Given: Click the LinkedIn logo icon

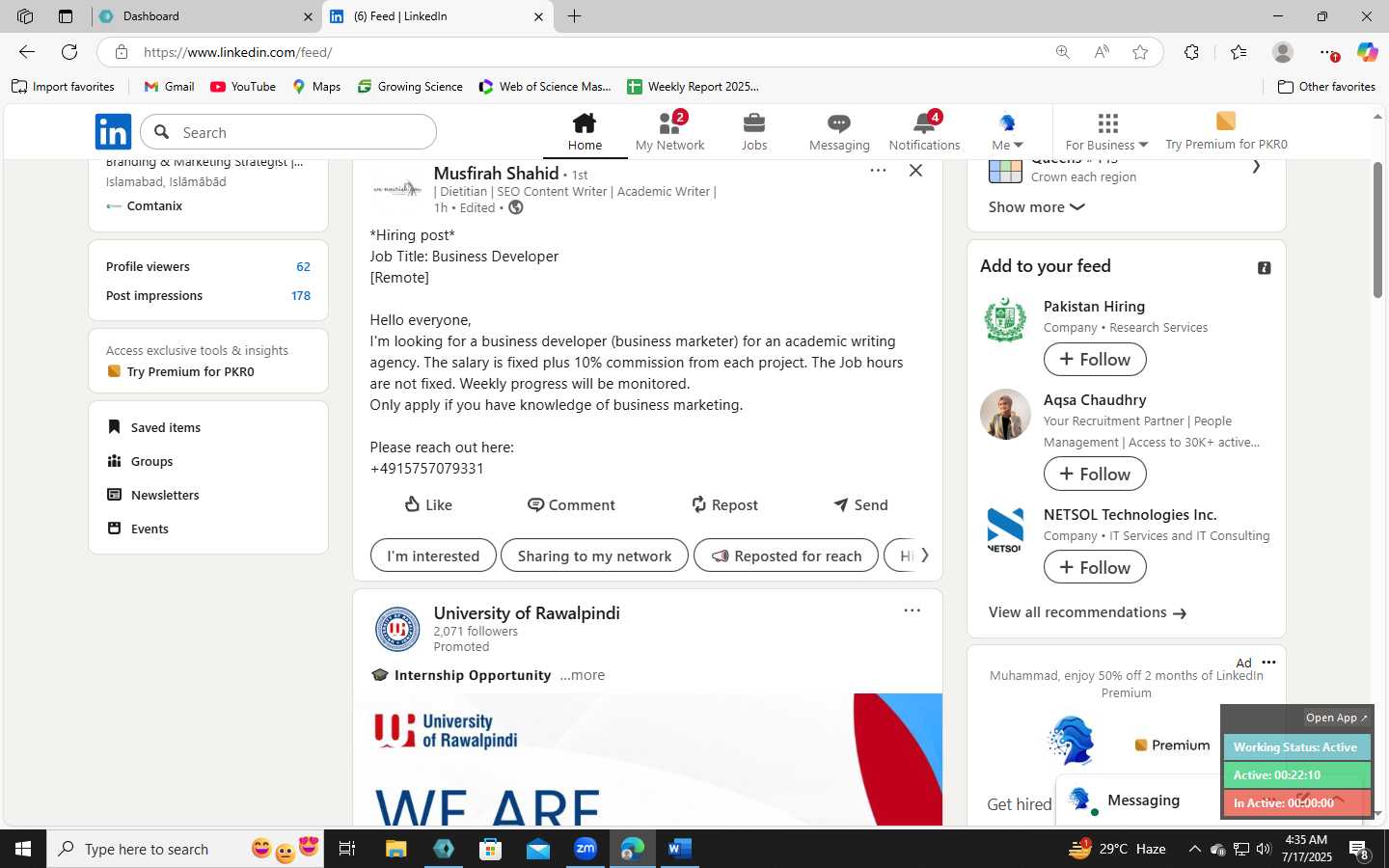Looking at the screenshot, I should [113, 132].
